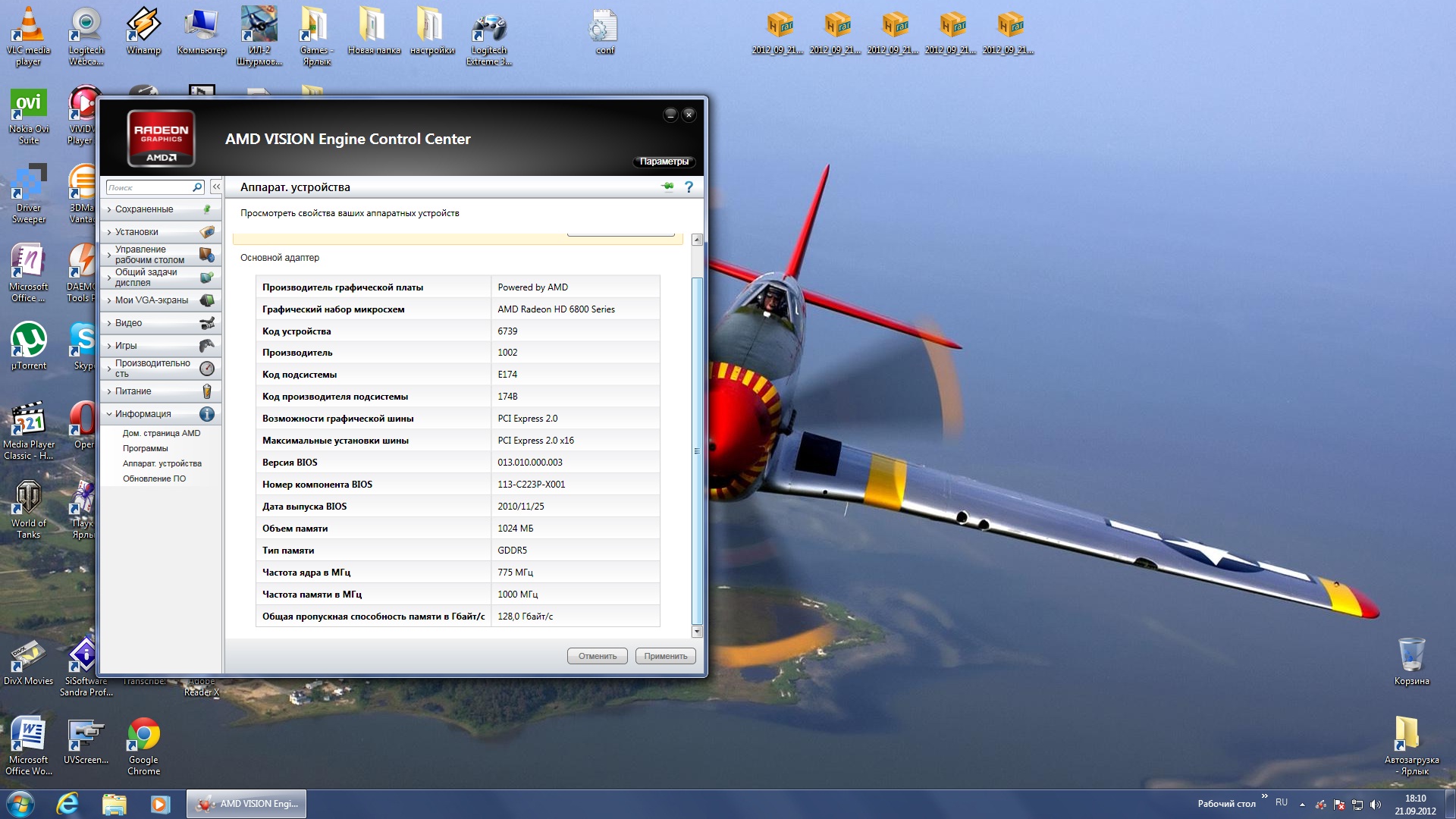1456x819 pixels.
Task: Expand the Установки section
Action: tap(136, 232)
